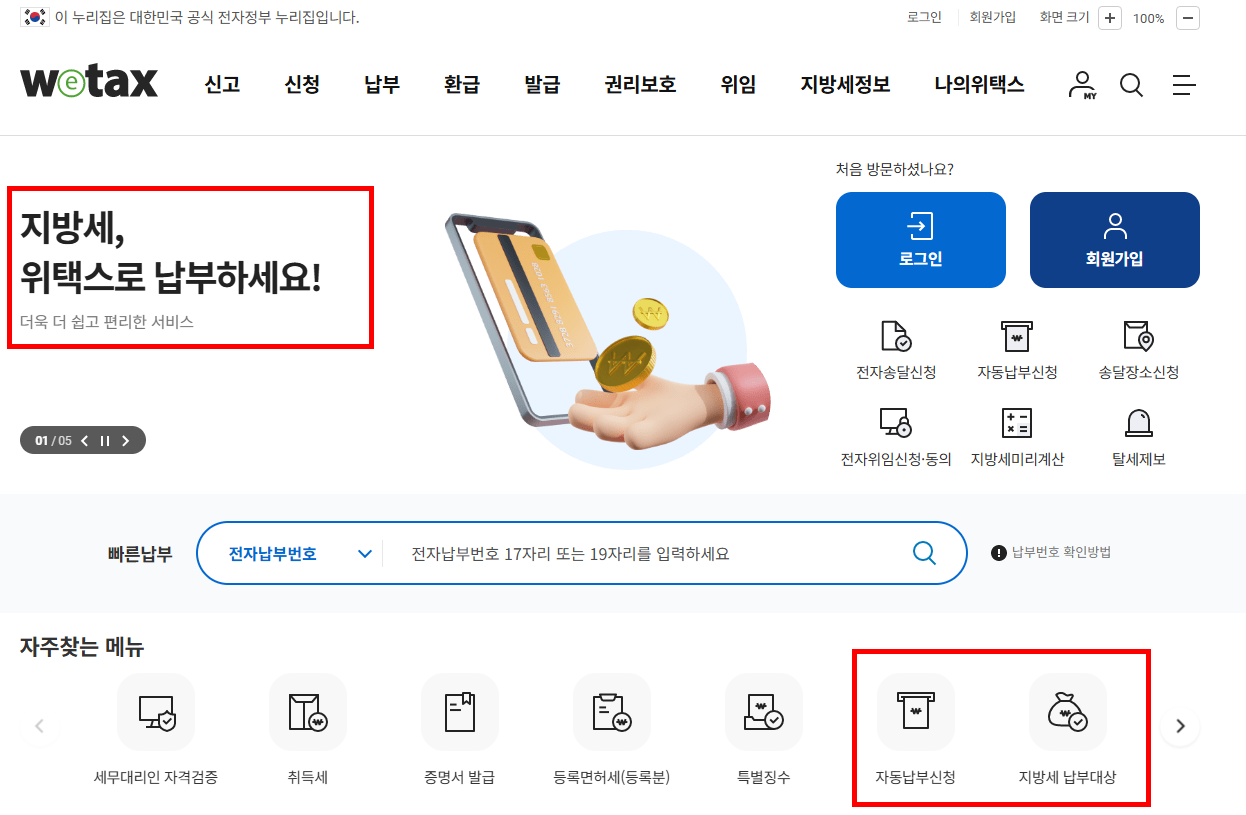Open the 납부 menu
Screen dimensions: 1246x815
point(382,85)
